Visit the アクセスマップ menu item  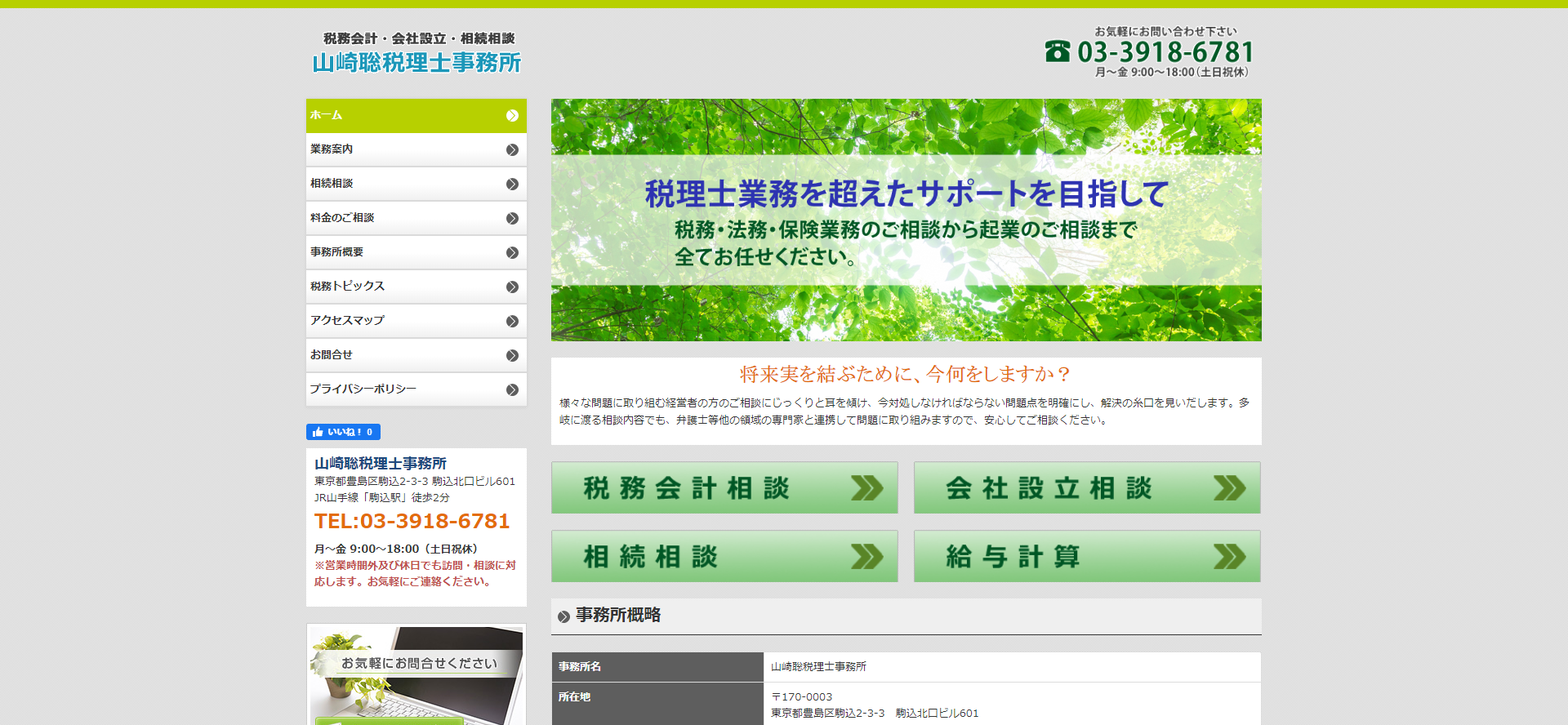[416, 321]
